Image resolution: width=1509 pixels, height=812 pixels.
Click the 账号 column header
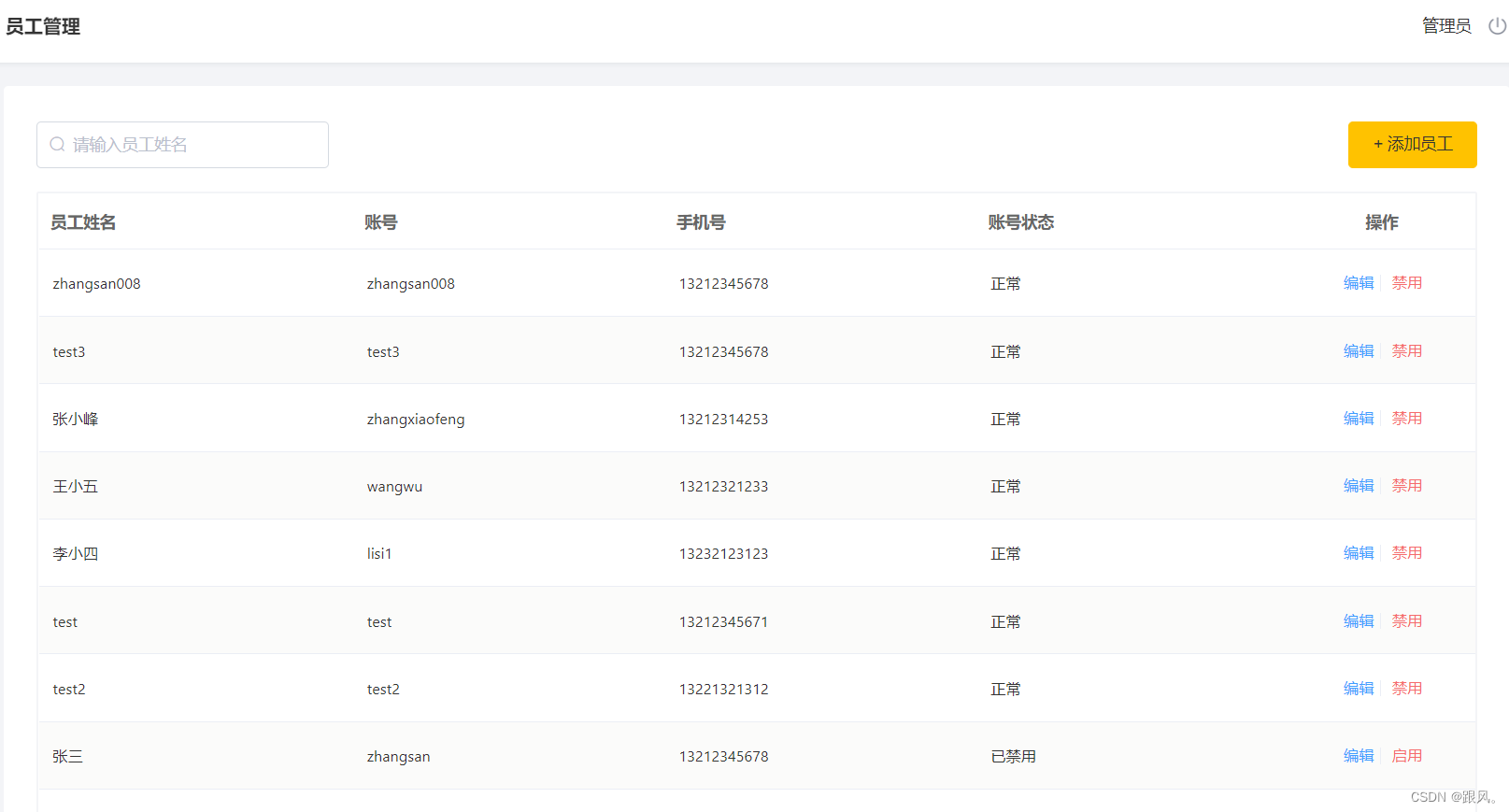(381, 222)
